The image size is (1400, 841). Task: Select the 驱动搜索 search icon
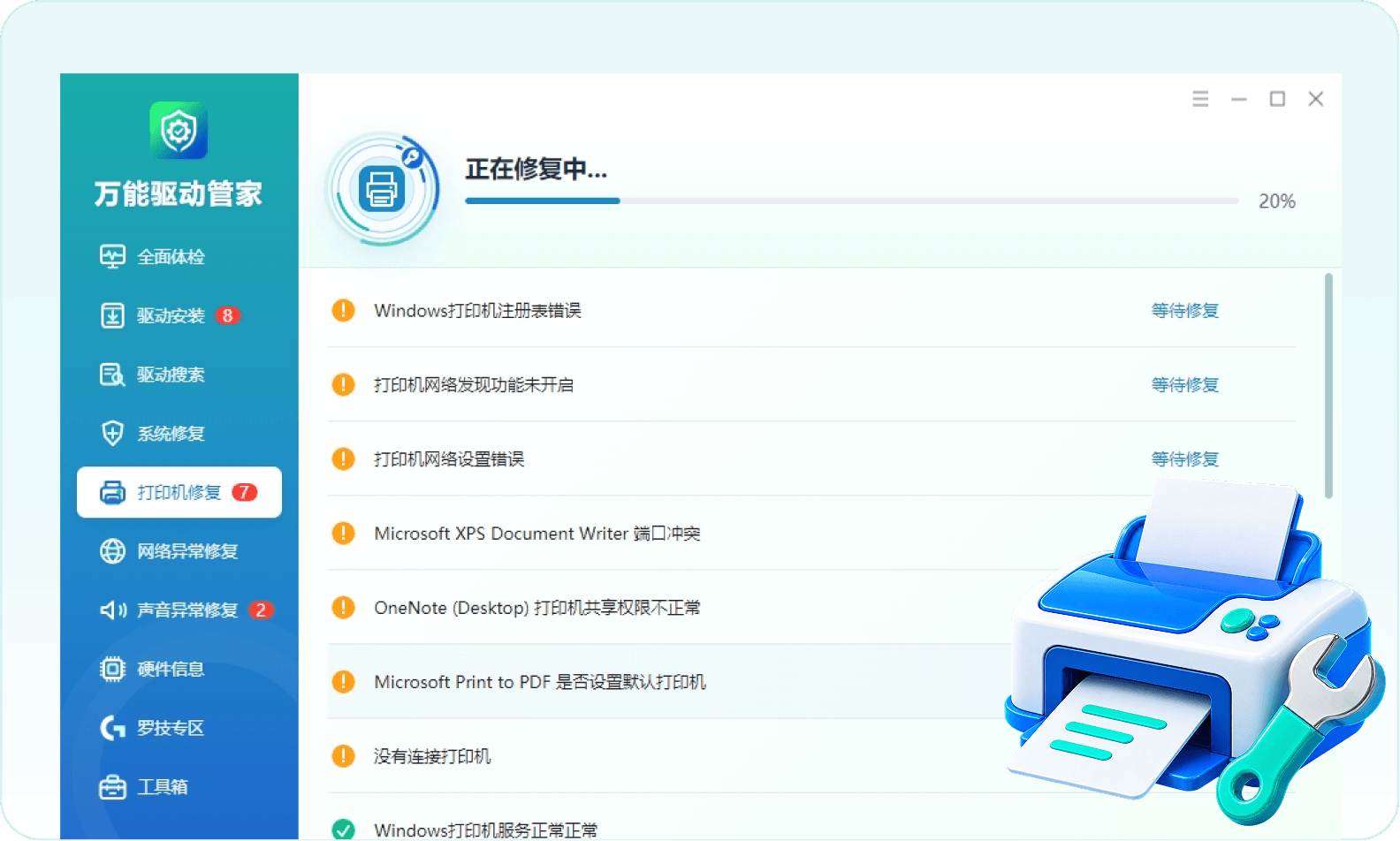pos(112,375)
